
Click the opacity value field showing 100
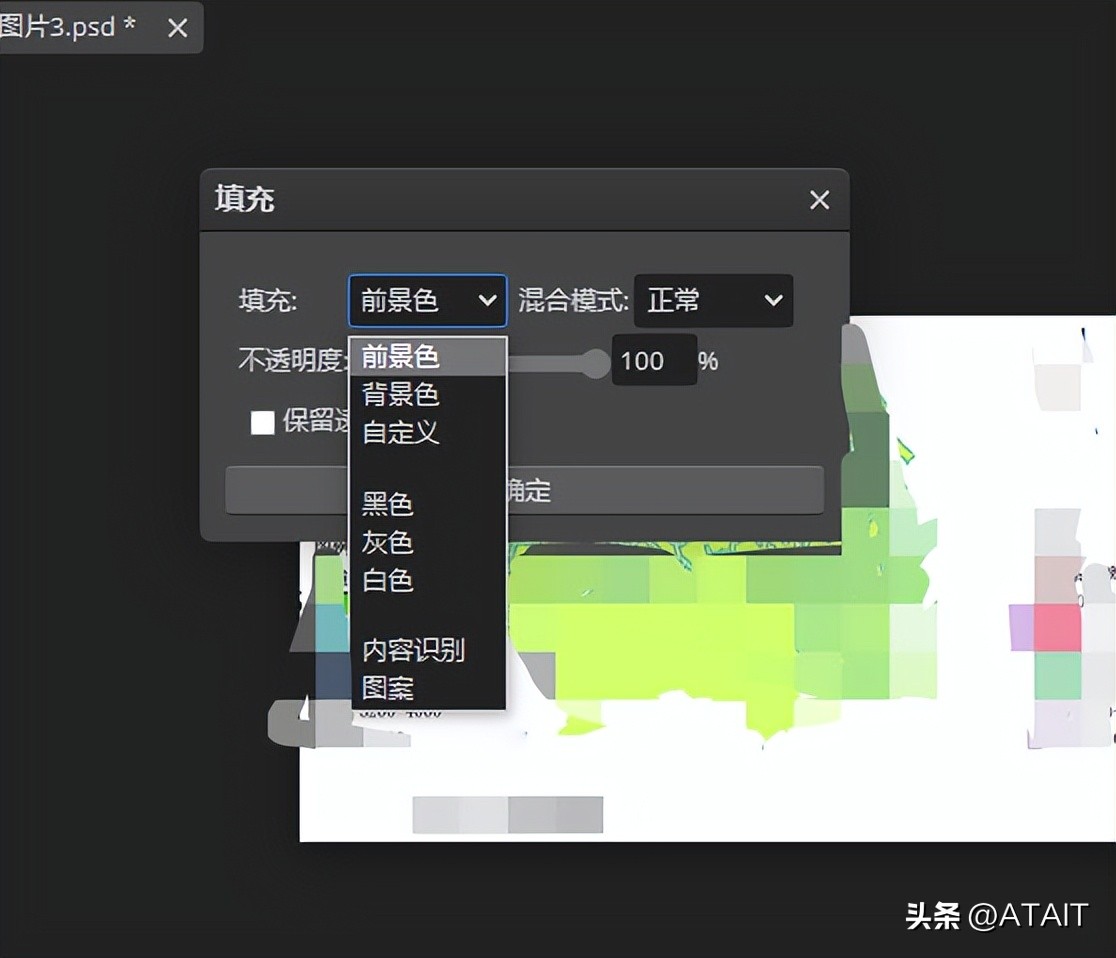[x=652, y=361]
